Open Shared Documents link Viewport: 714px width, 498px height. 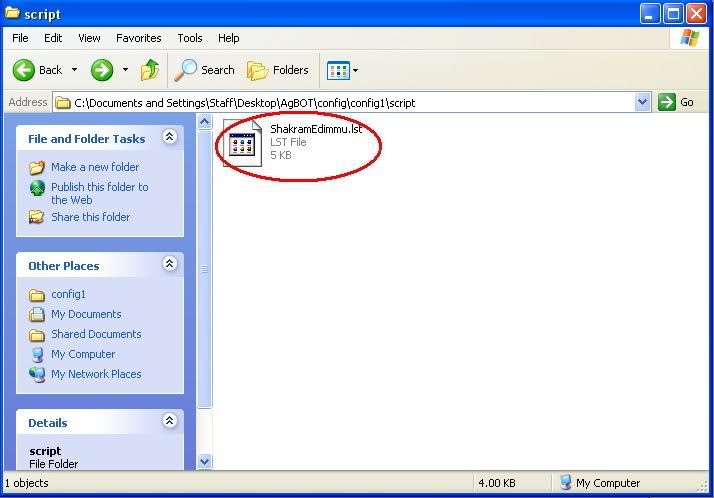click(96, 334)
